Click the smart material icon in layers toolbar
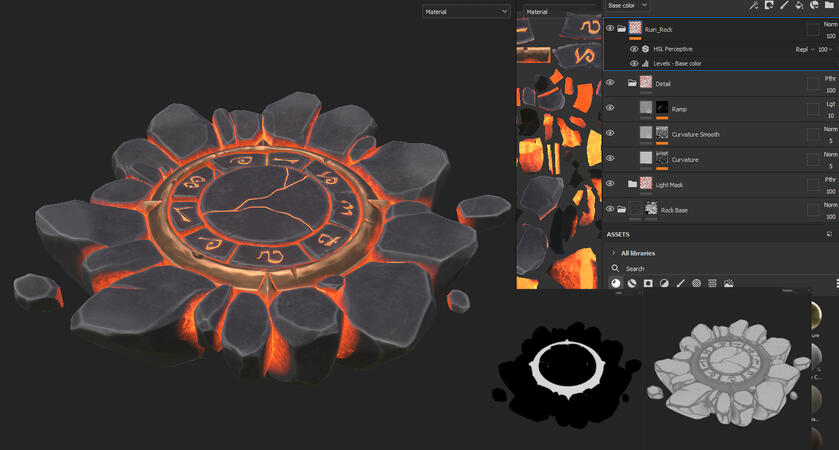 coord(815,5)
